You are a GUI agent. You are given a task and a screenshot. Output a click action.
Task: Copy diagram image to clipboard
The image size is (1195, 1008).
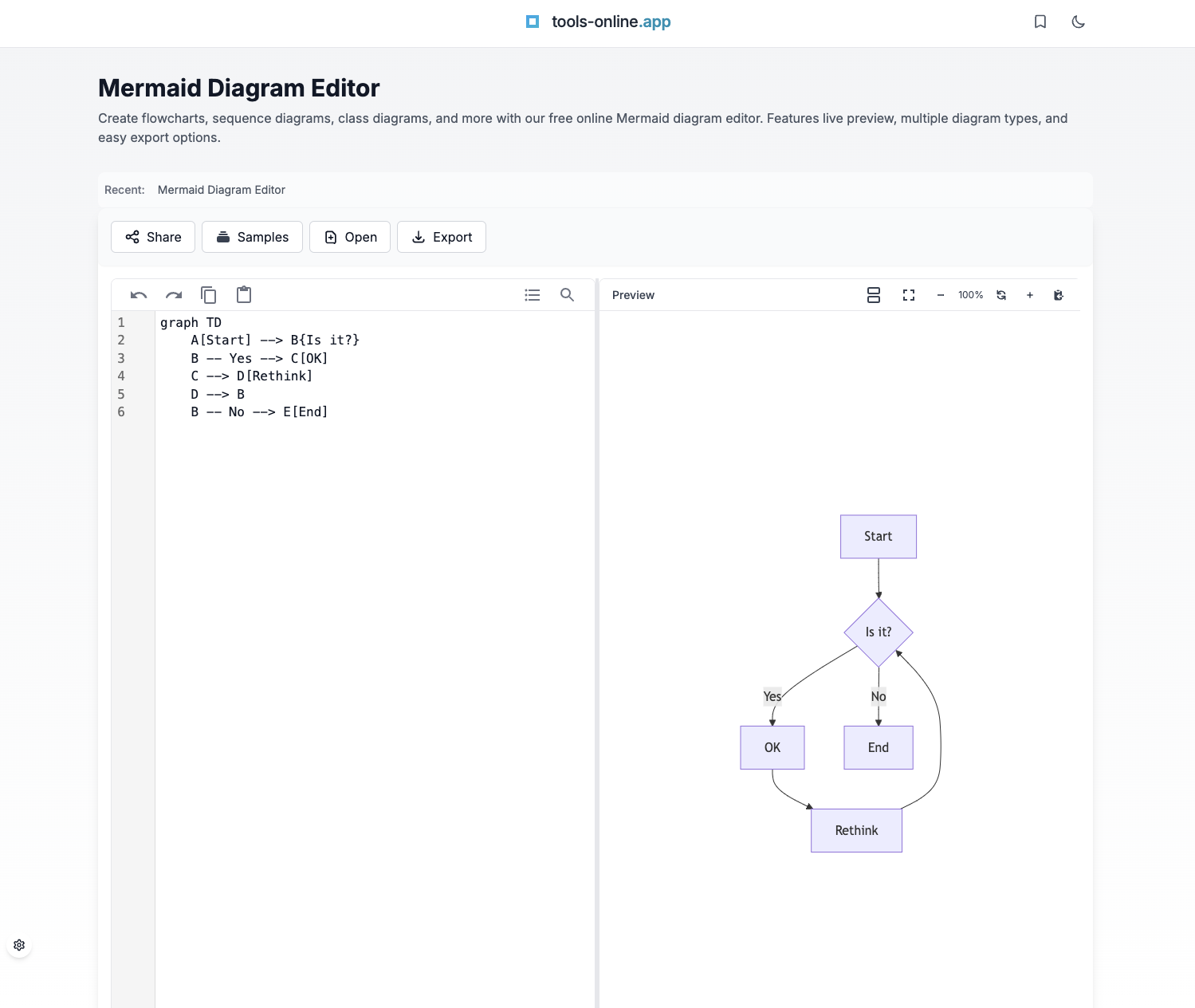pos(1059,295)
